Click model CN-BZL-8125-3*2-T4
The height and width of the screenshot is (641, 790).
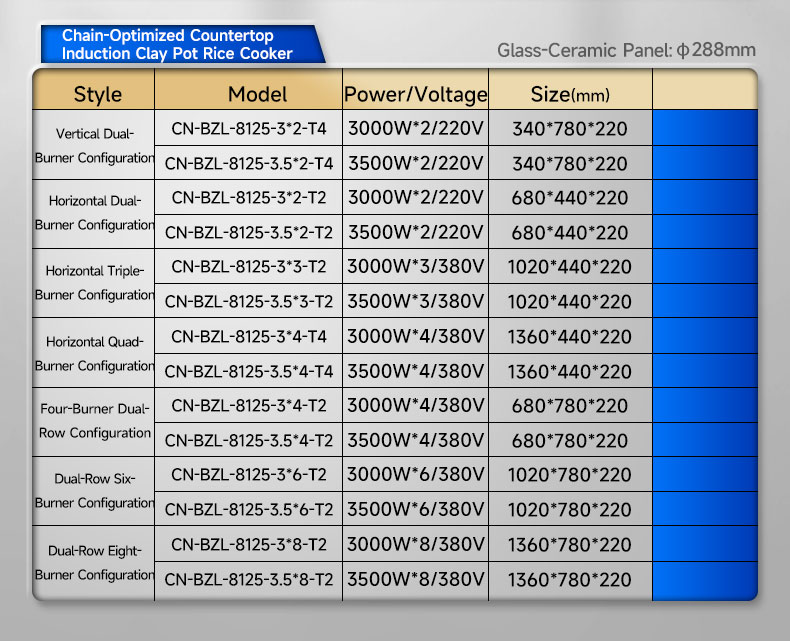248,128
